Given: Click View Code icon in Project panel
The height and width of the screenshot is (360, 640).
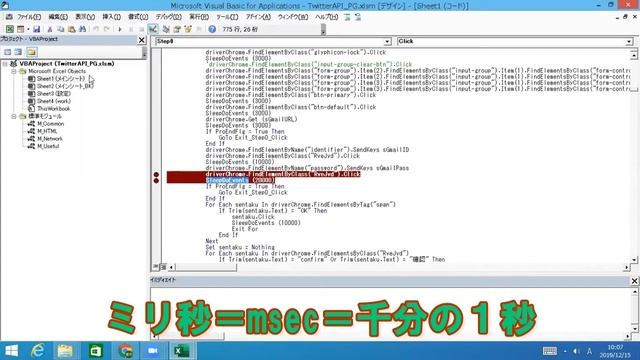Looking at the screenshot, I should coord(7,52).
